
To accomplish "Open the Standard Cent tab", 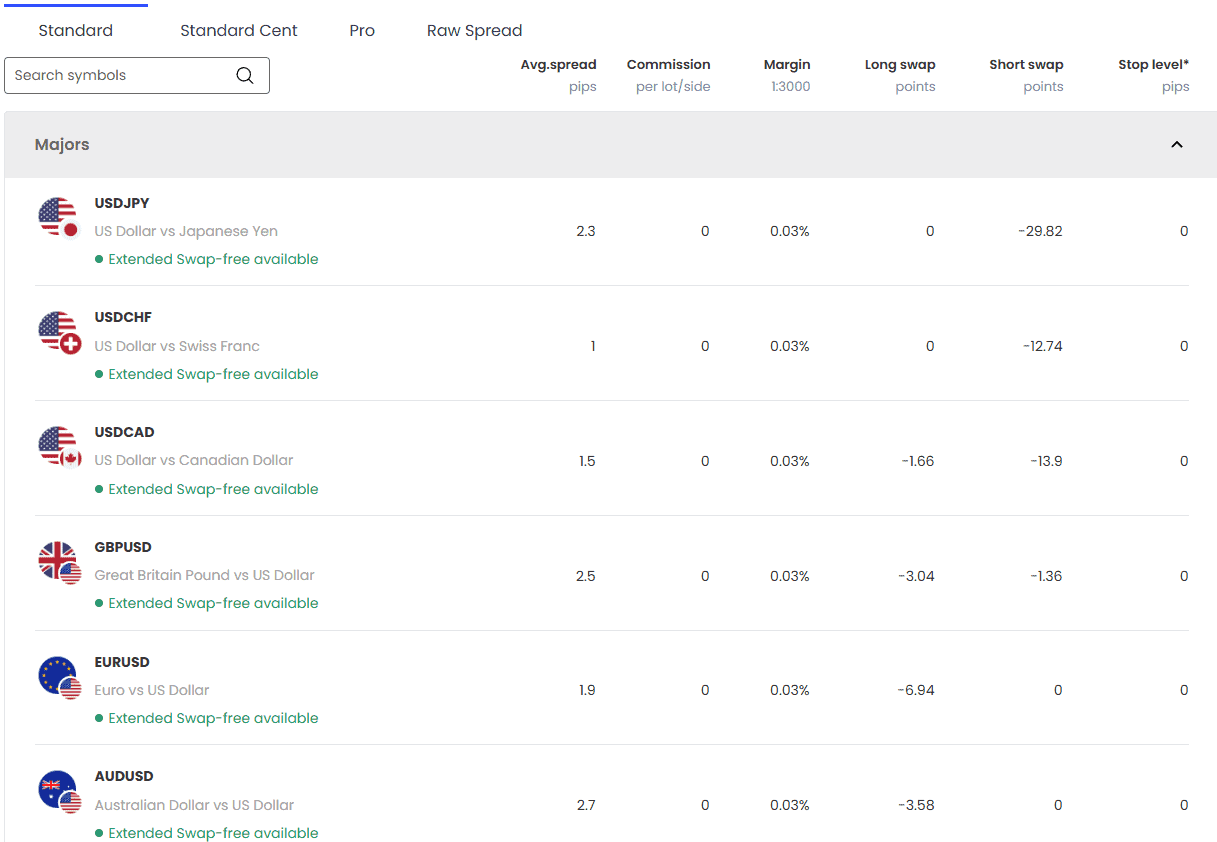I will coord(239,31).
